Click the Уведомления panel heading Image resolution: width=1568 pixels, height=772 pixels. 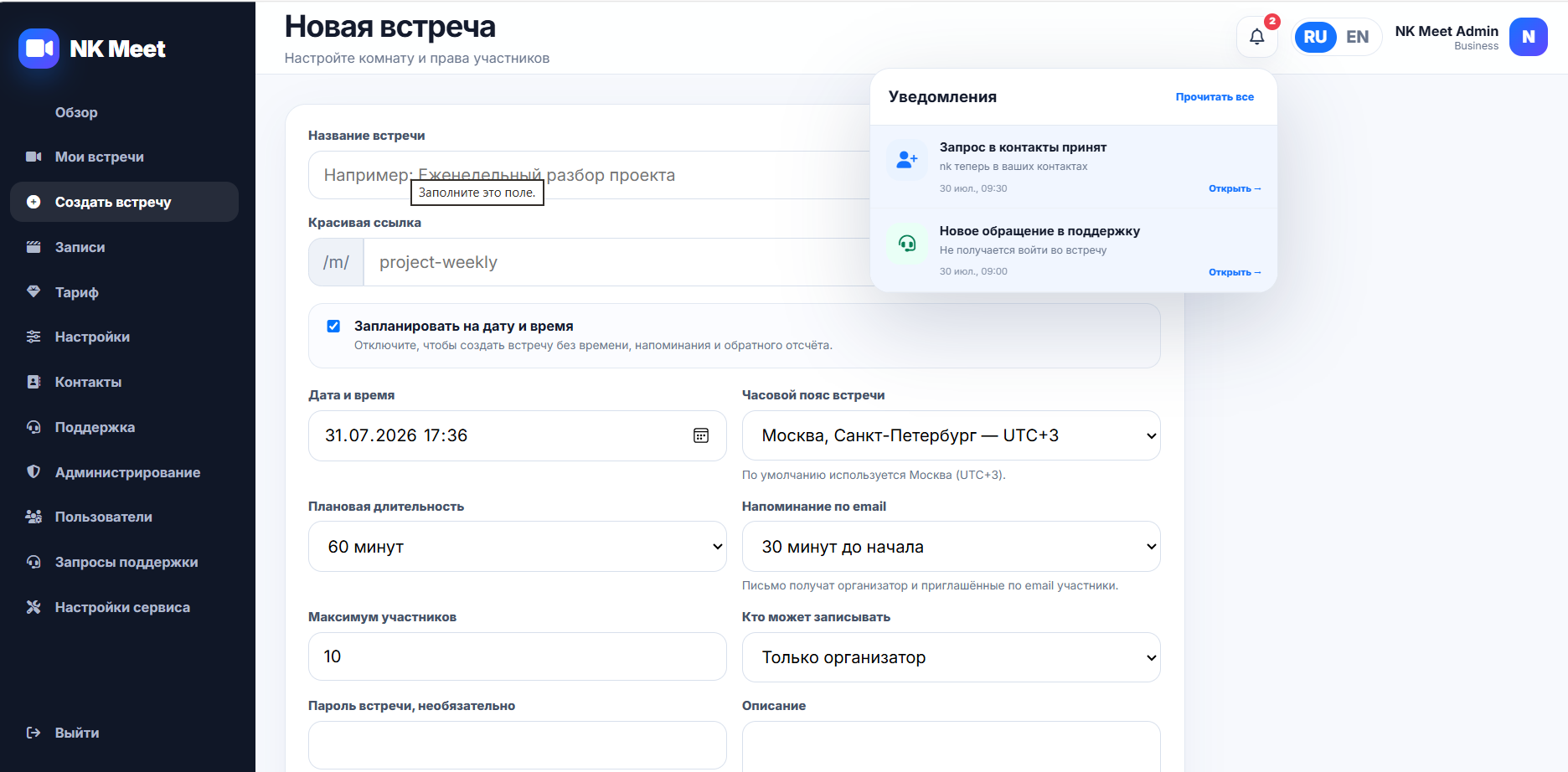pyautogui.click(x=942, y=97)
